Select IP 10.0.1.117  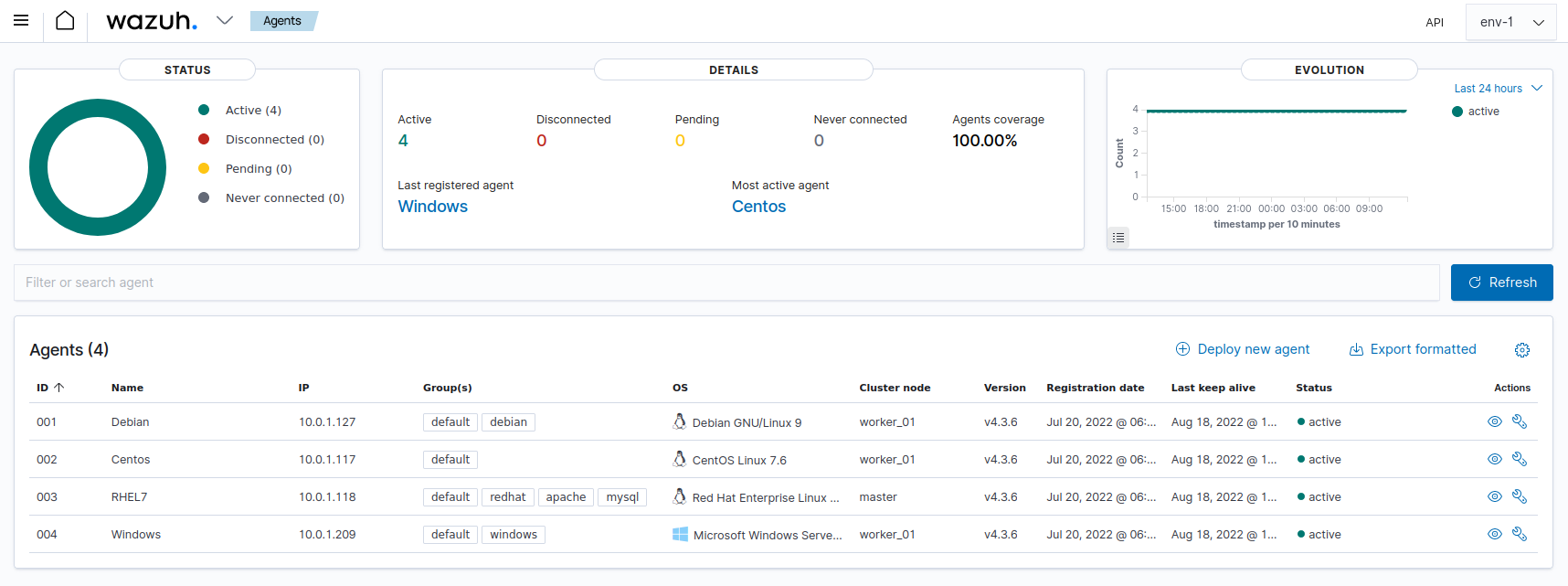tap(326, 459)
